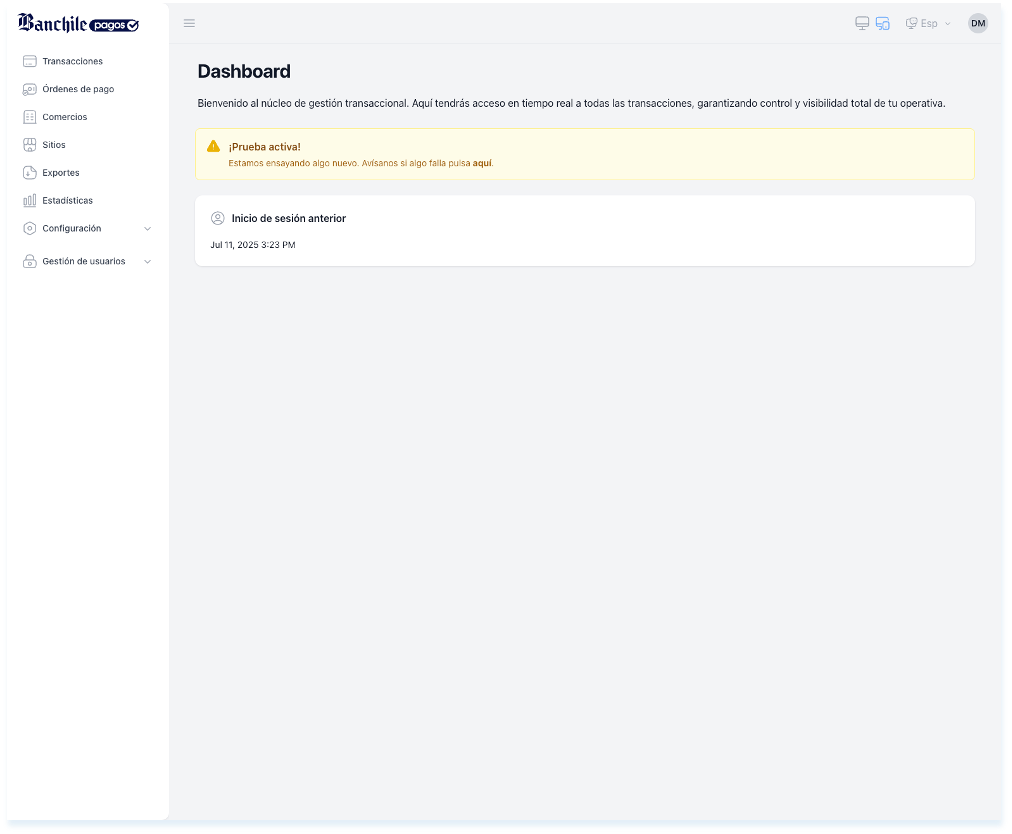Open the Sitios section
Screen dimensions: 1012x834
tap(54, 145)
